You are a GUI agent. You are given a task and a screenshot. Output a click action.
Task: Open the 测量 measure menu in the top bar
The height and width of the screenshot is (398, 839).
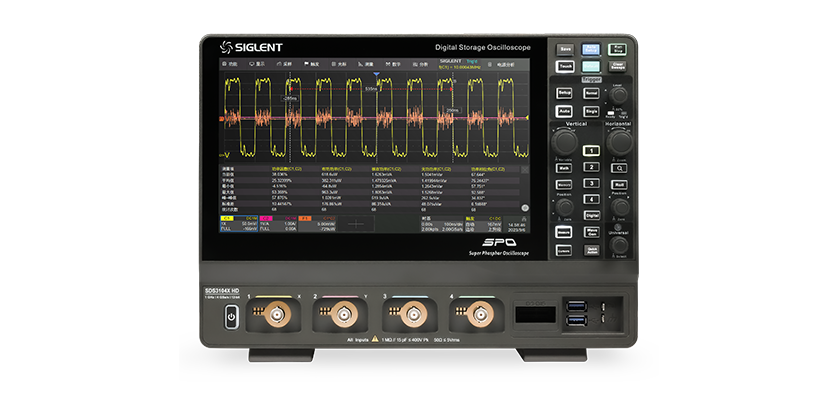tap(366, 64)
